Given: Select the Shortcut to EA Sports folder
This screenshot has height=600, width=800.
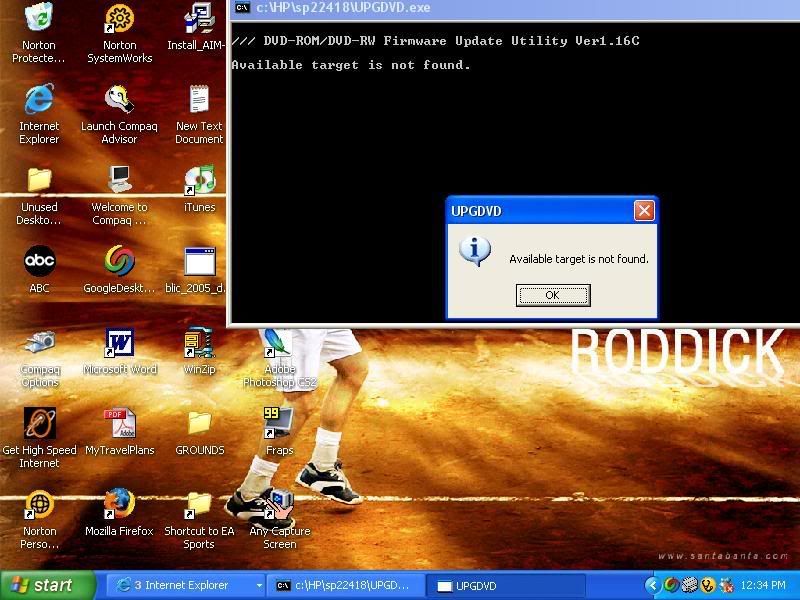Looking at the screenshot, I should pos(199,519).
